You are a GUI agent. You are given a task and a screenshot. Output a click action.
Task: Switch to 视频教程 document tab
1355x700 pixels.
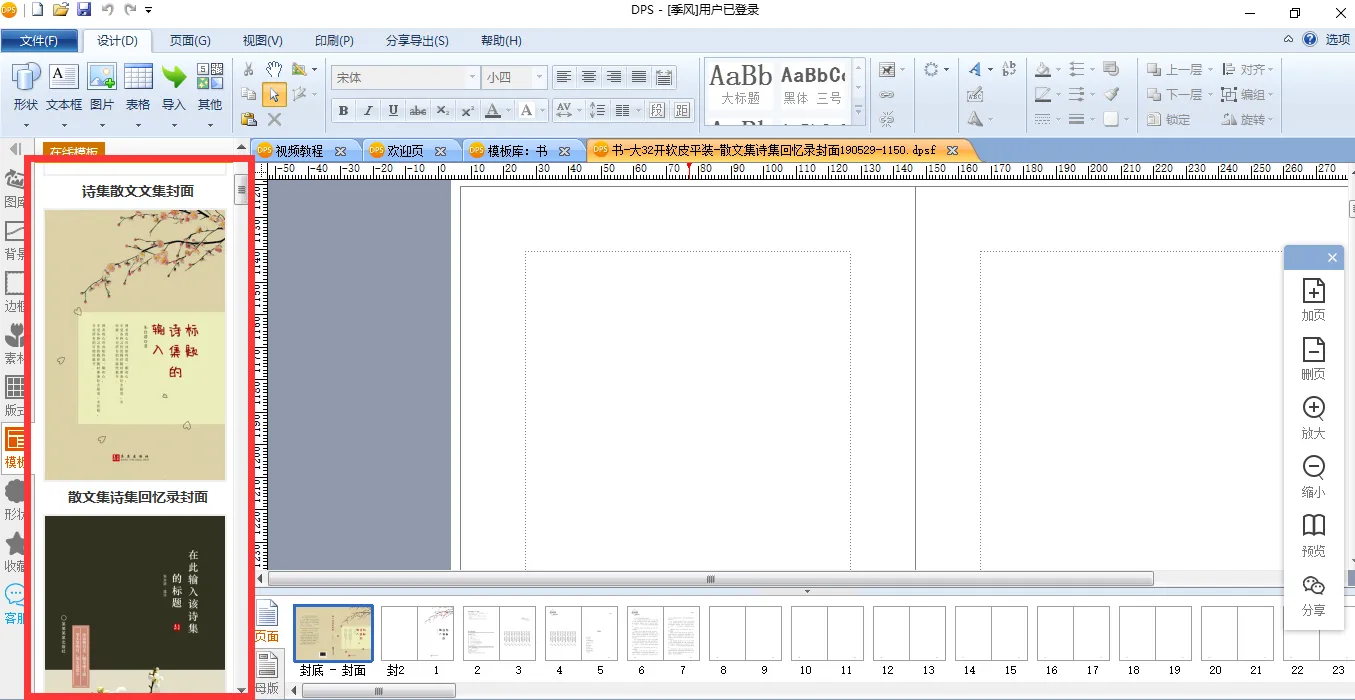point(298,151)
